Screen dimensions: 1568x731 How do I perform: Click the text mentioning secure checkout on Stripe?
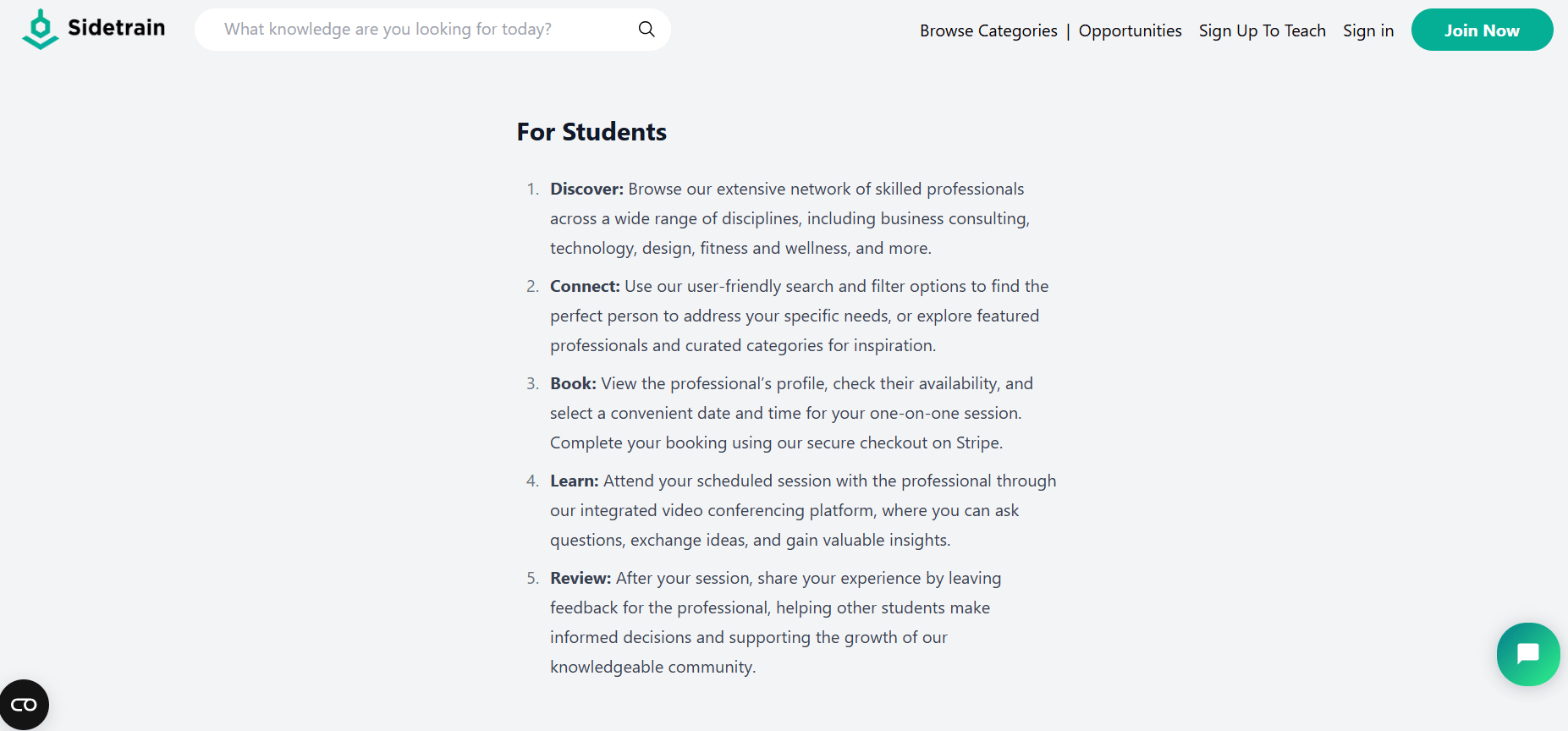(x=776, y=442)
